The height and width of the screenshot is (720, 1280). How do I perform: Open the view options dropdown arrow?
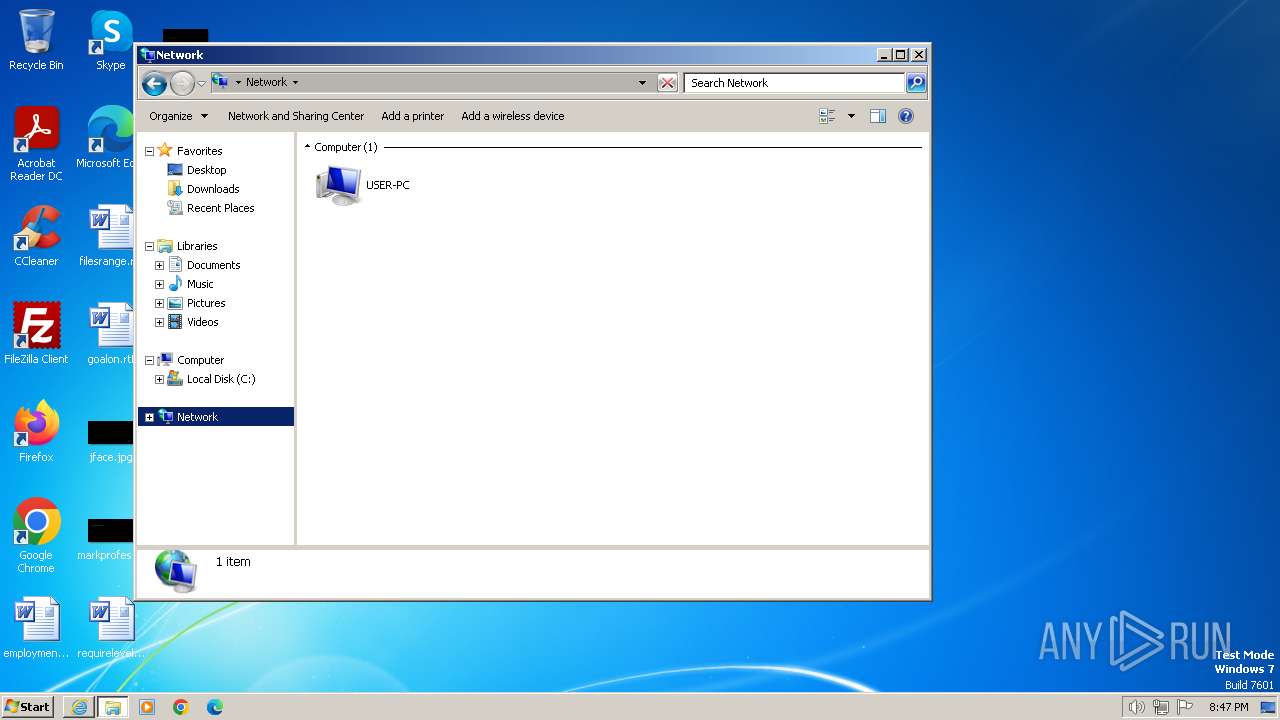point(851,116)
